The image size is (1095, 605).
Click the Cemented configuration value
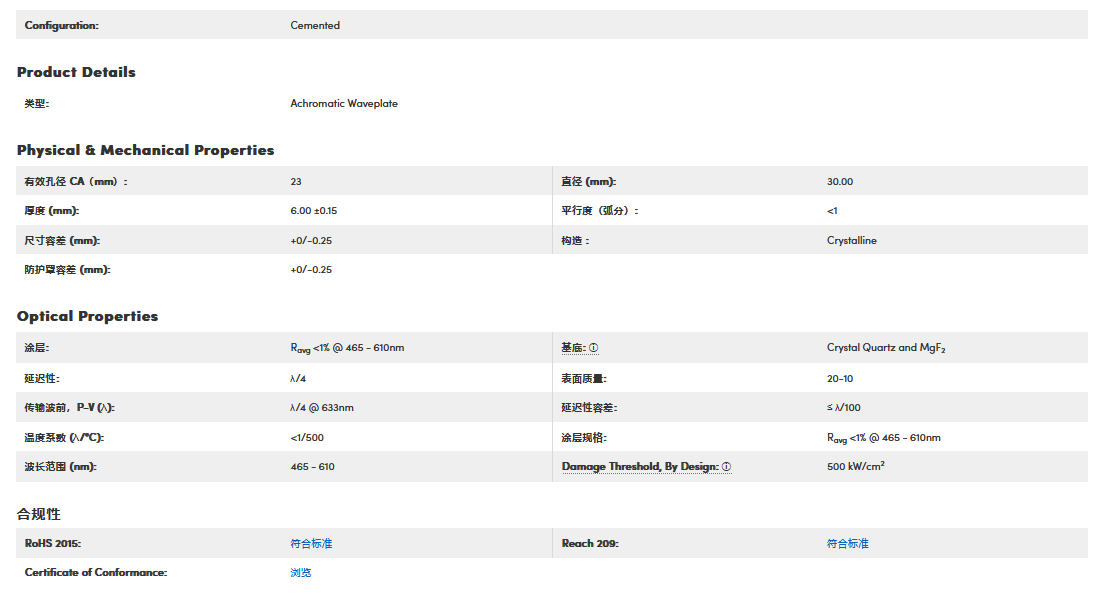coord(315,25)
